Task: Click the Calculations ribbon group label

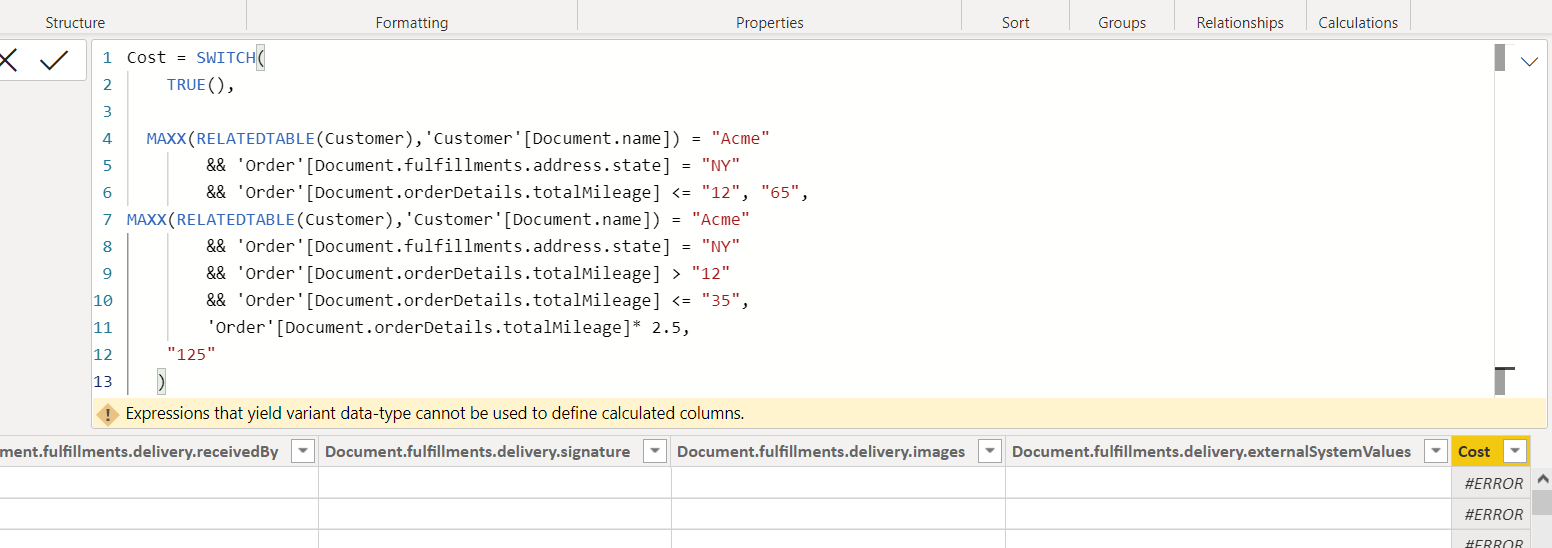Action: pos(1358,22)
